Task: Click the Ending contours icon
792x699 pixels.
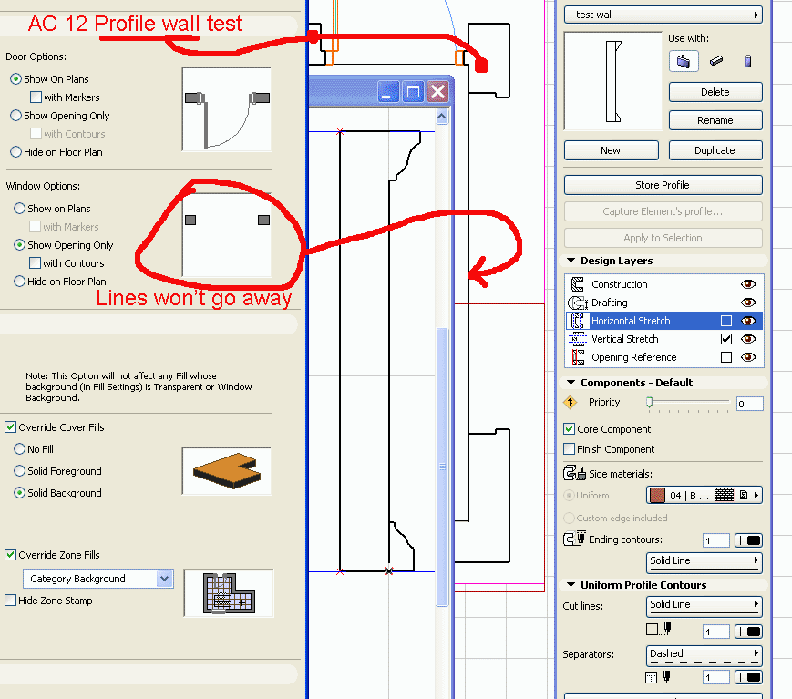Action: tap(574, 538)
